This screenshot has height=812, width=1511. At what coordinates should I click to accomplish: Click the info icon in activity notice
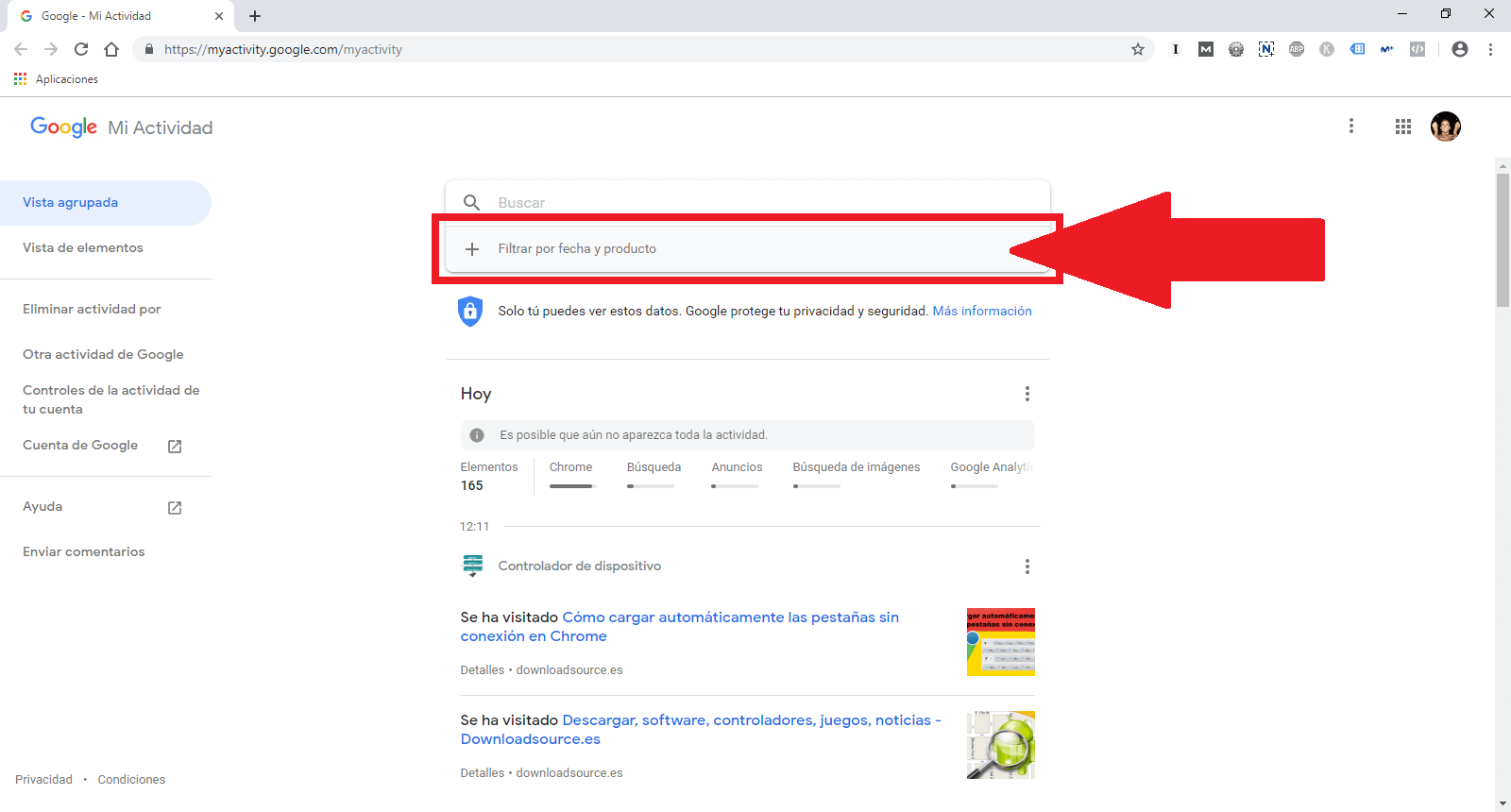[477, 435]
